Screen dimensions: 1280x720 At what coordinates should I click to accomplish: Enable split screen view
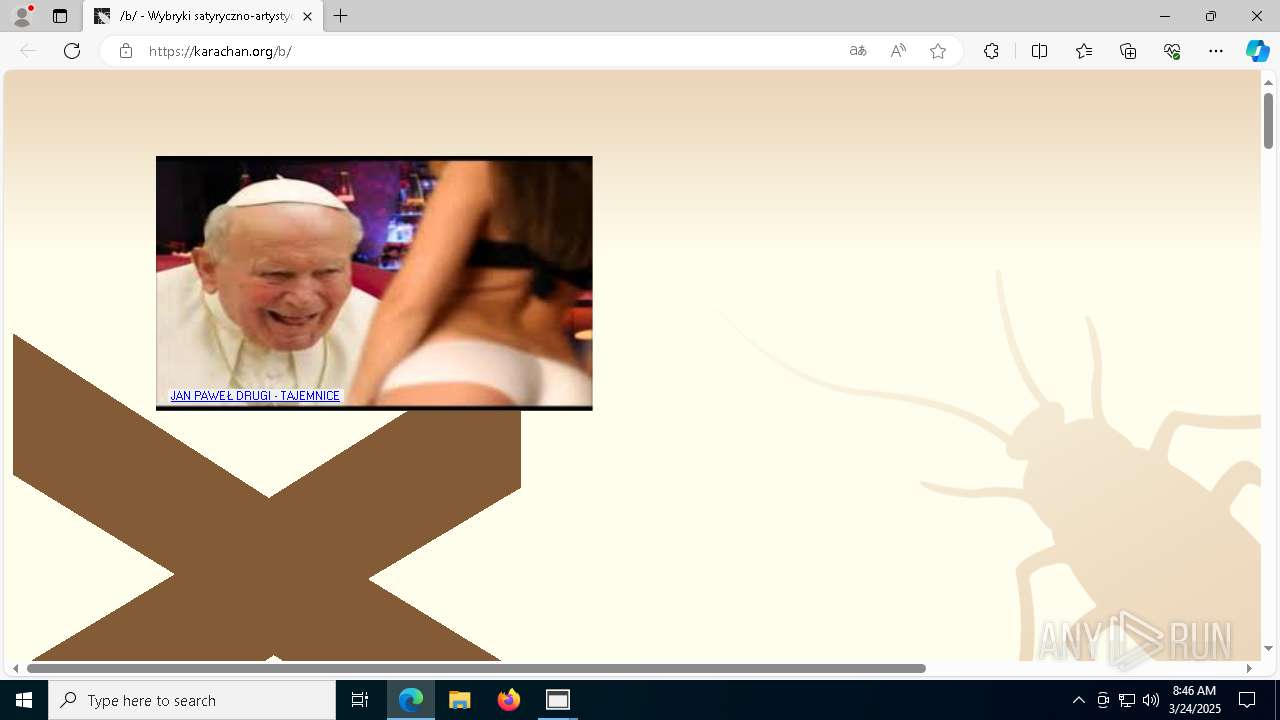click(x=1039, y=51)
